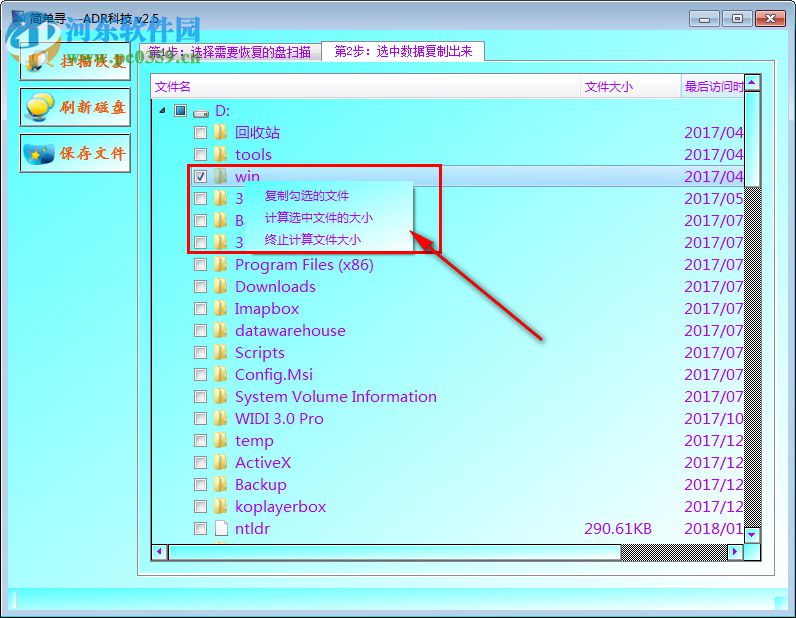Click the Downloads folder icon
The image size is (796, 618).
(x=221, y=286)
